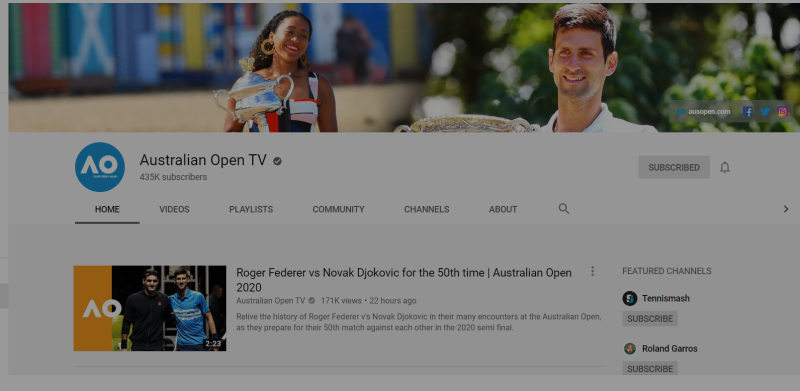The image size is (800, 391).
Task: Subscribe to Tennismash
Action: point(650,319)
